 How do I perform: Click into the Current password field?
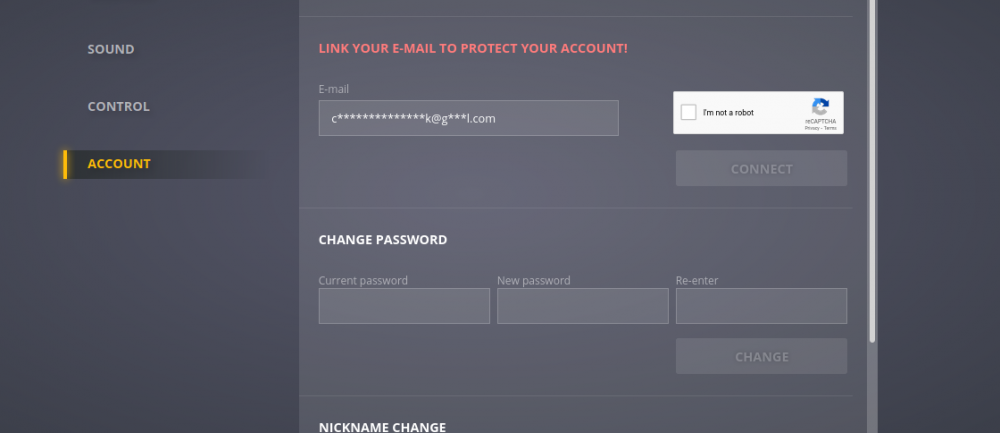tap(404, 306)
